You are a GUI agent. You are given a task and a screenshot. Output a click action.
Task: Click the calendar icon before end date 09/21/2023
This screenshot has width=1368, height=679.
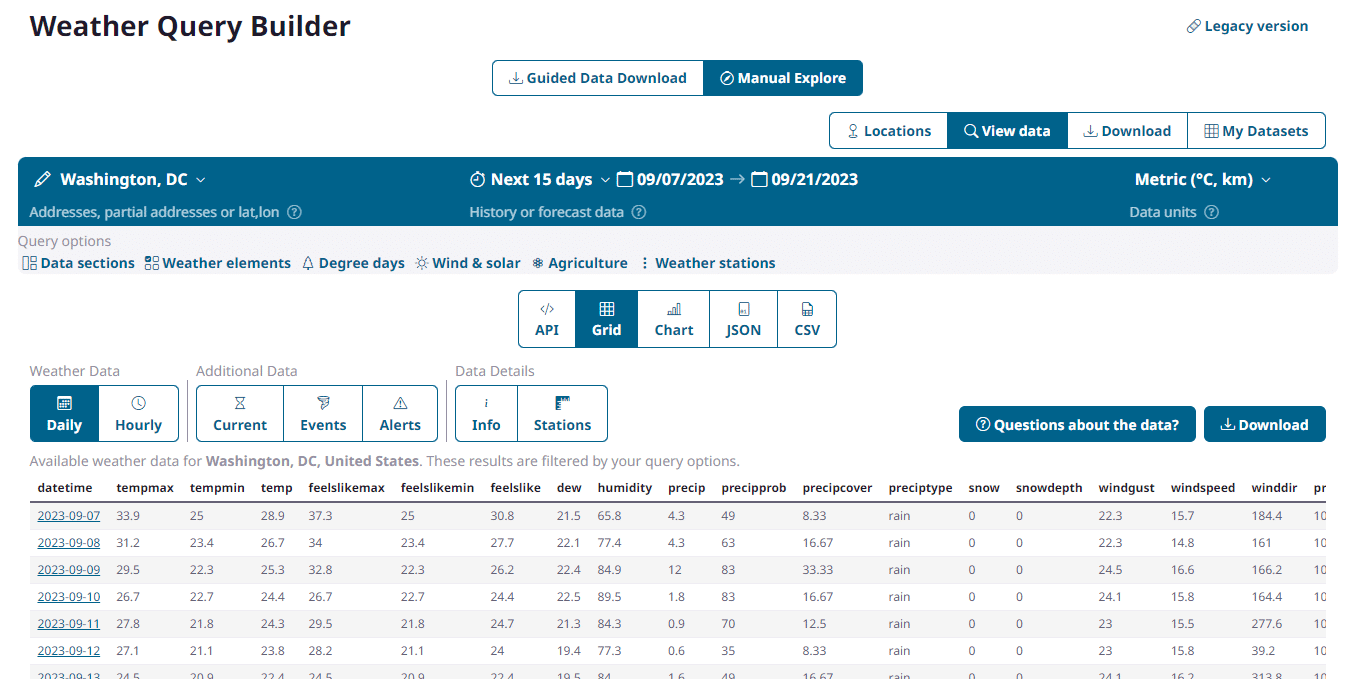759,180
